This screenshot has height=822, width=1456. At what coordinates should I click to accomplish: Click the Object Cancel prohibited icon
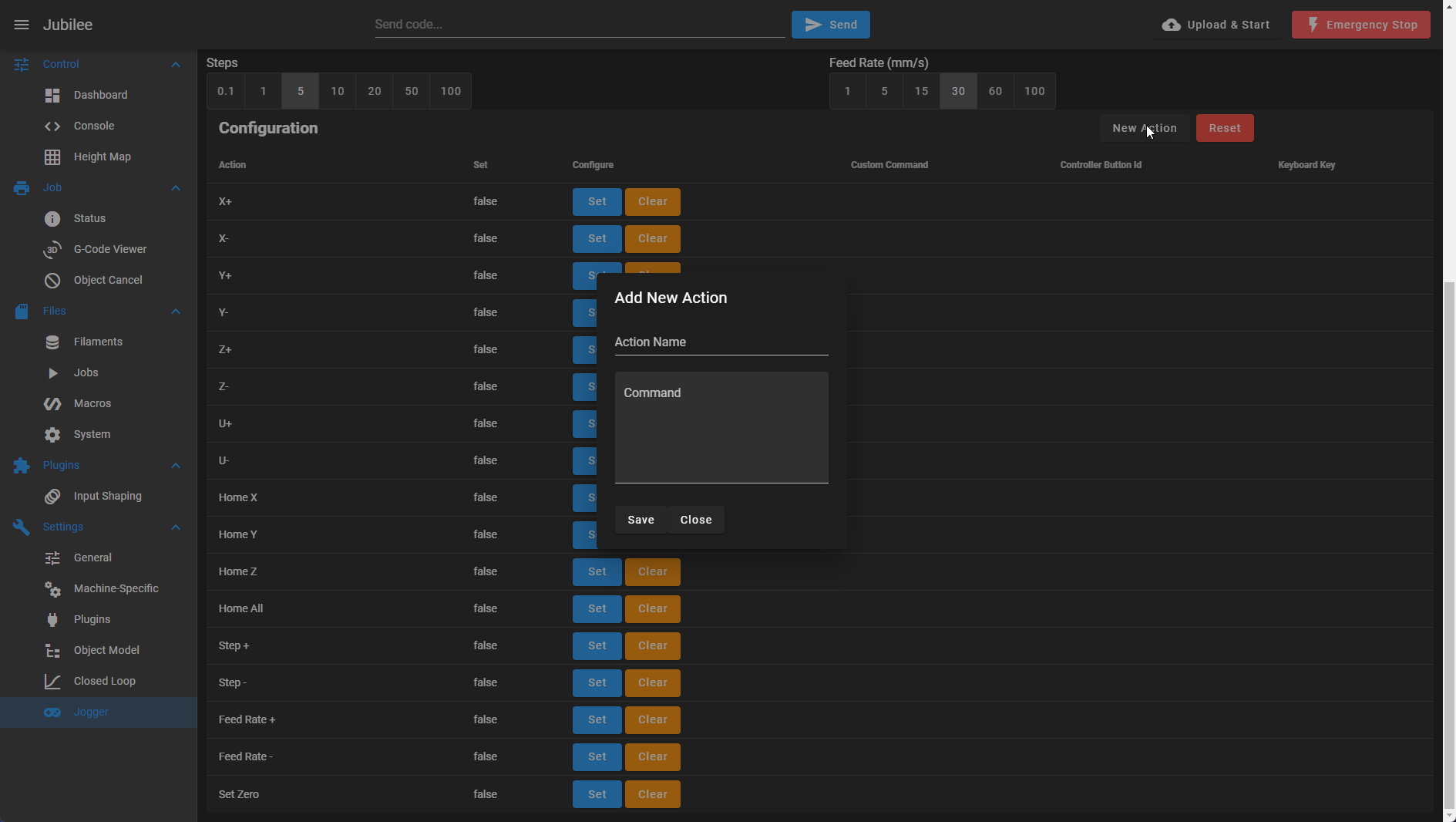click(52, 280)
